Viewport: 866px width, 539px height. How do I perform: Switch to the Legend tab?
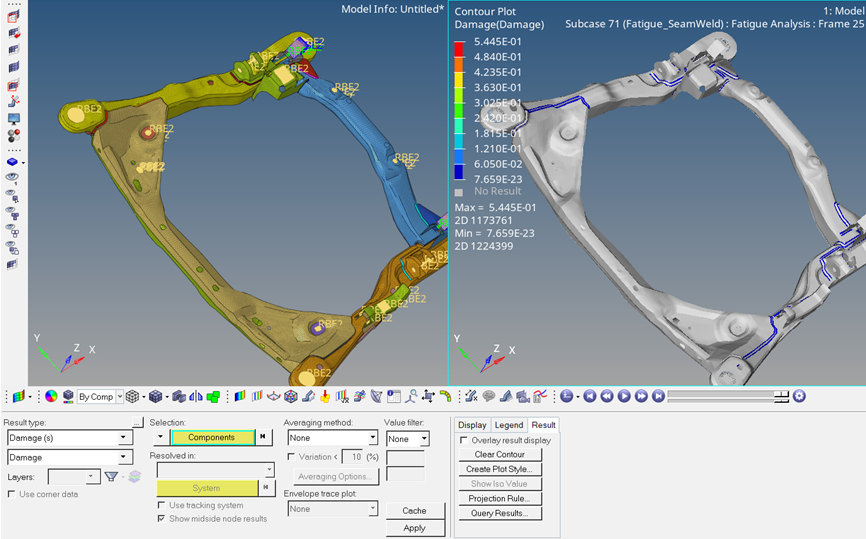click(x=509, y=425)
